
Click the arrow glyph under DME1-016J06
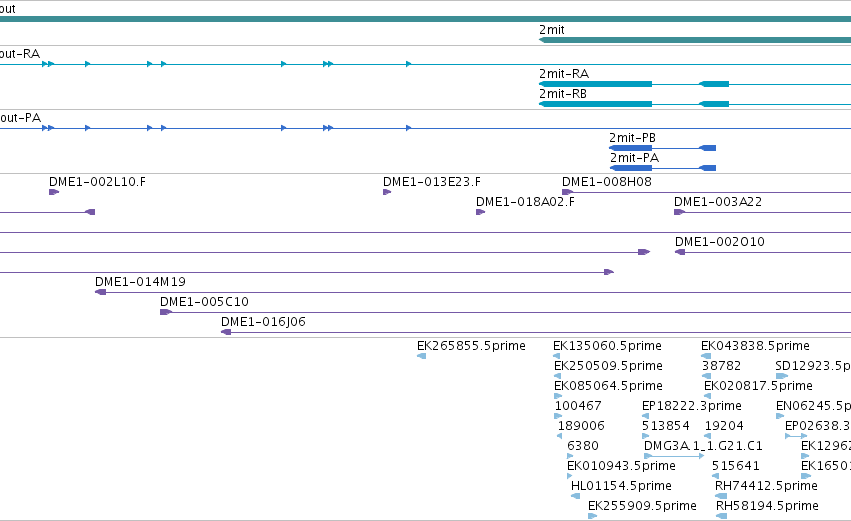coord(226,332)
